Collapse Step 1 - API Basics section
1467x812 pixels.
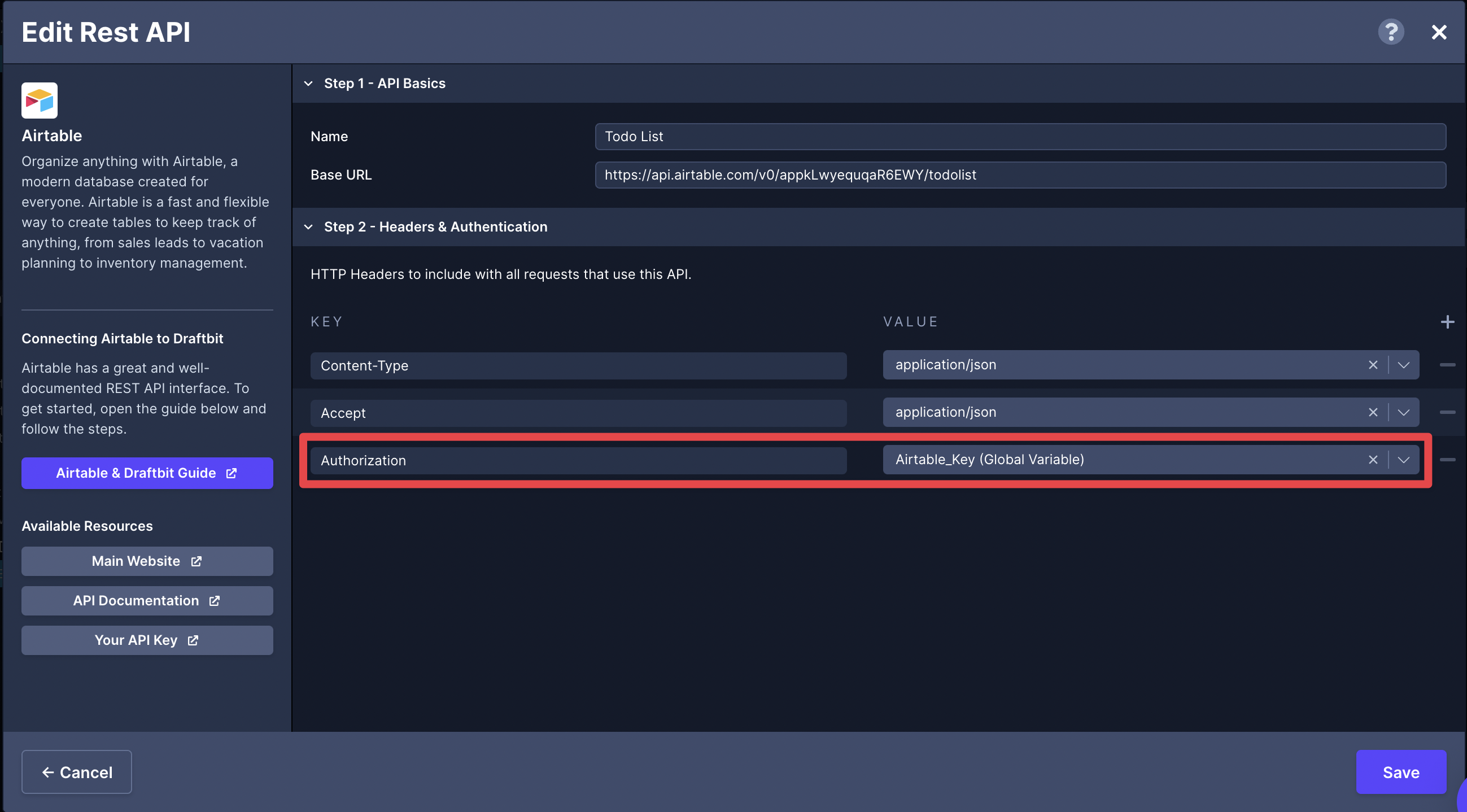click(309, 84)
